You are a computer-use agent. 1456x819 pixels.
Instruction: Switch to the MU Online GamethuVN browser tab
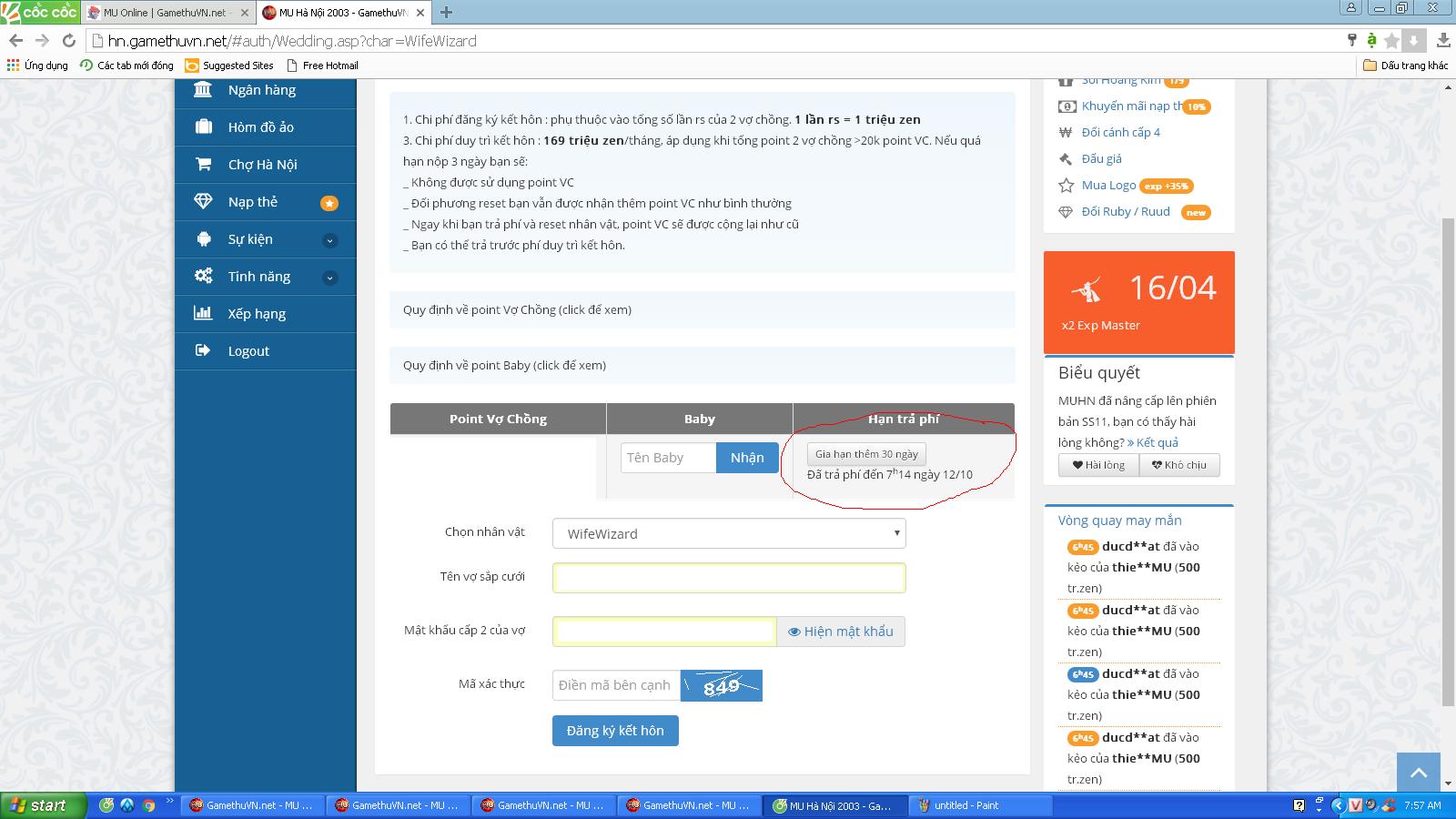point(166,13)
